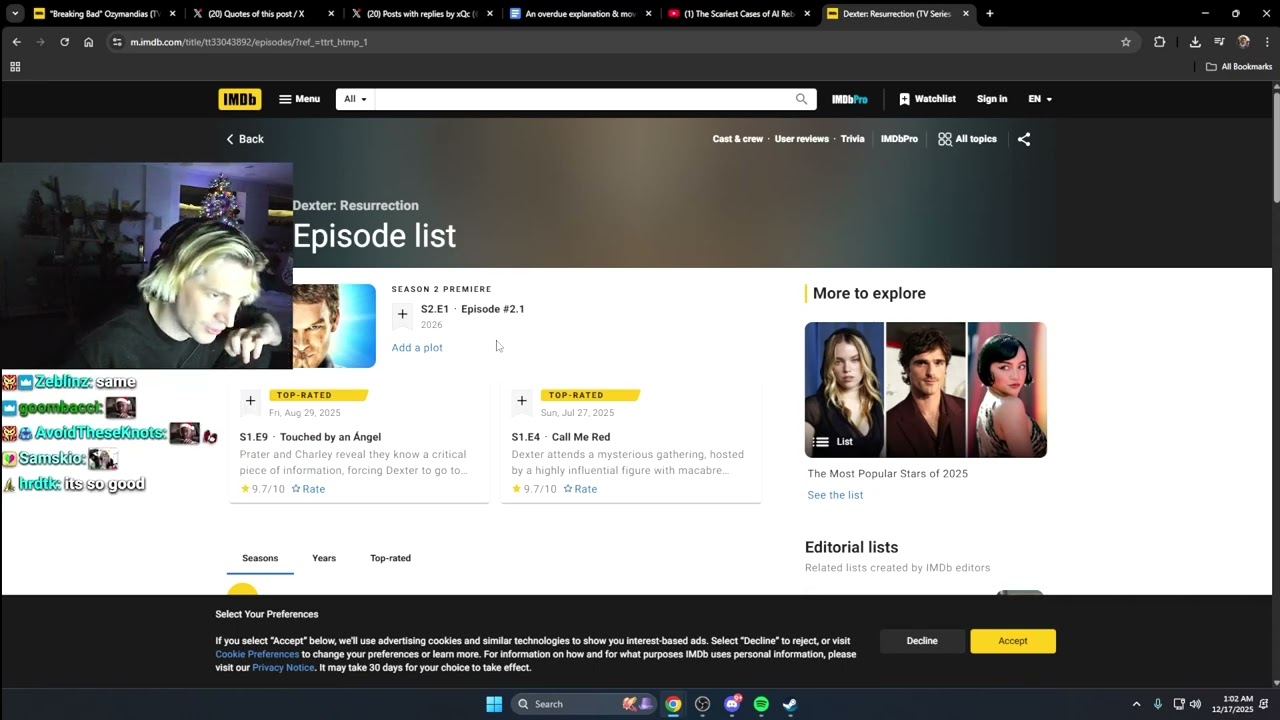Image resolution: width=1280 pixels, height=720 pixels.
Task: Open a new browser tab
Action: (990, 14)
